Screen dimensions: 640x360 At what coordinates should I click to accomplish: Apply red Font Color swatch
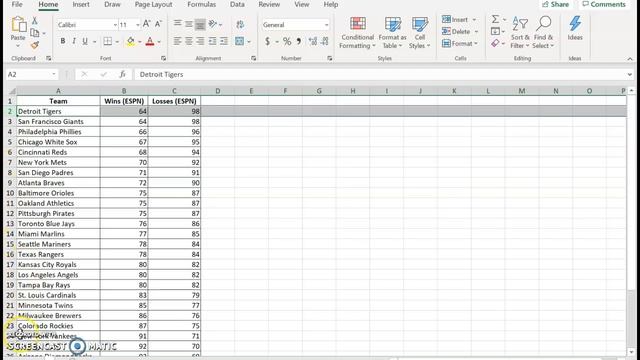150,41
